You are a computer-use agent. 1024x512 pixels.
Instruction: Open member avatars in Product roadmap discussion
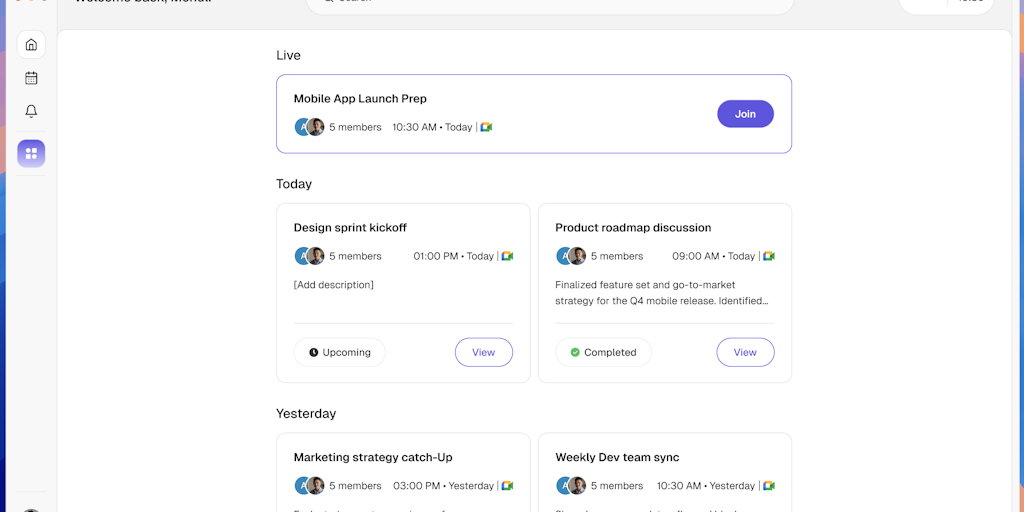[x=571, y=256]
